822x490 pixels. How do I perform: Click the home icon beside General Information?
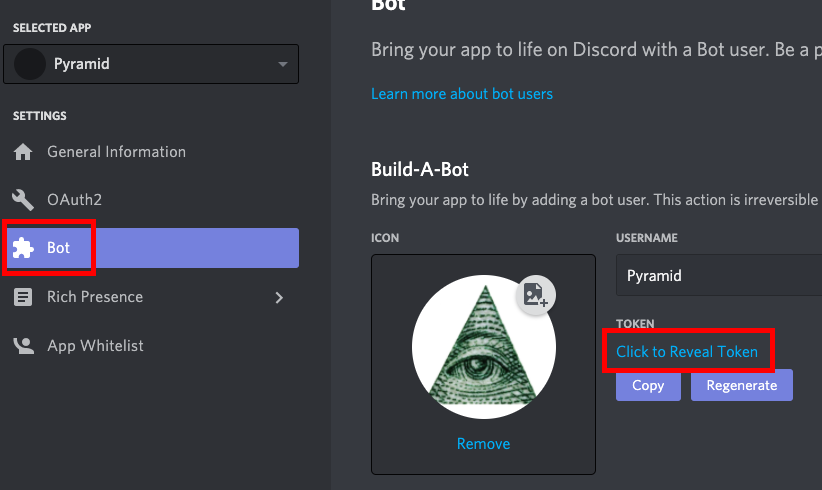point(23,152)
